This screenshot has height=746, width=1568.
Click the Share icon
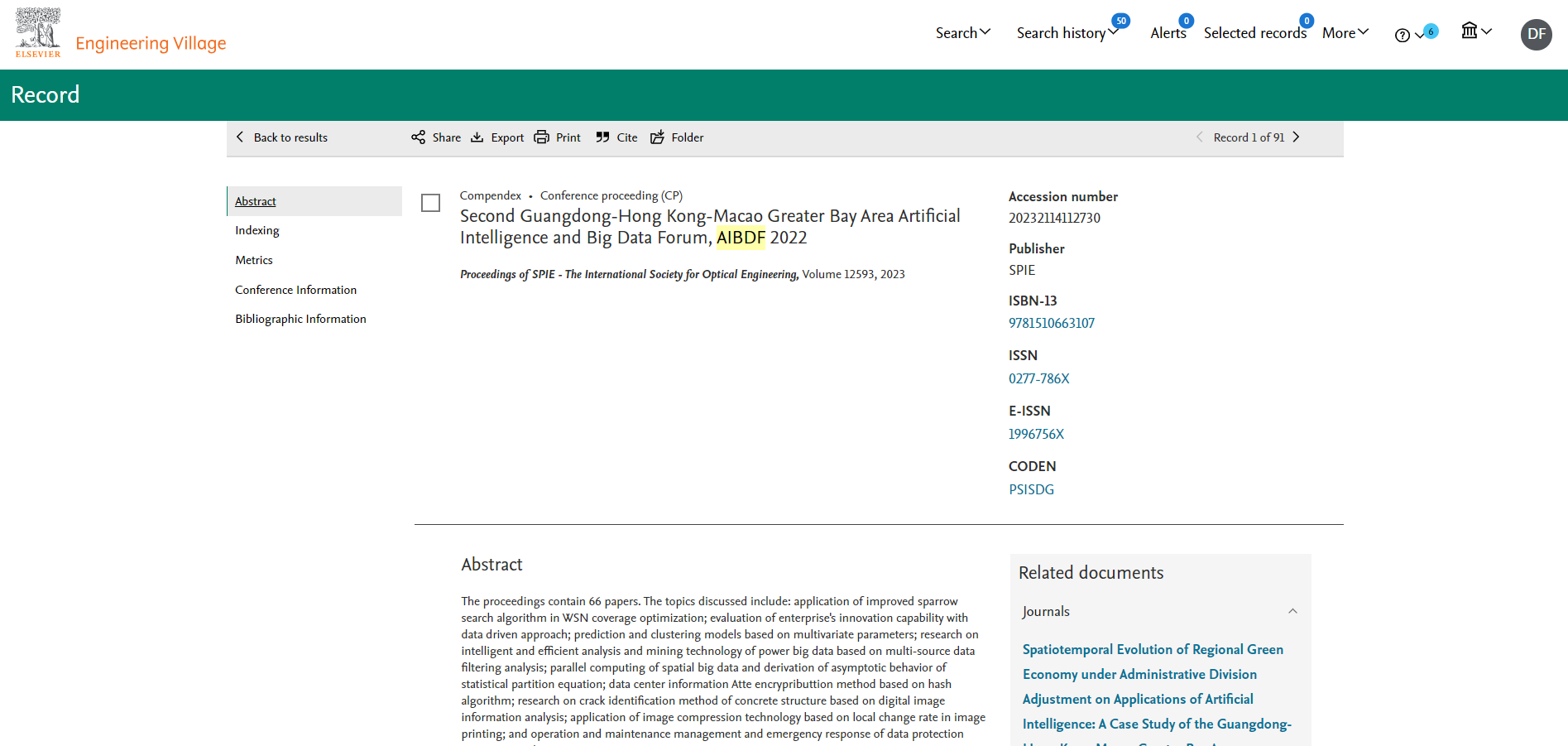point(419,137)
